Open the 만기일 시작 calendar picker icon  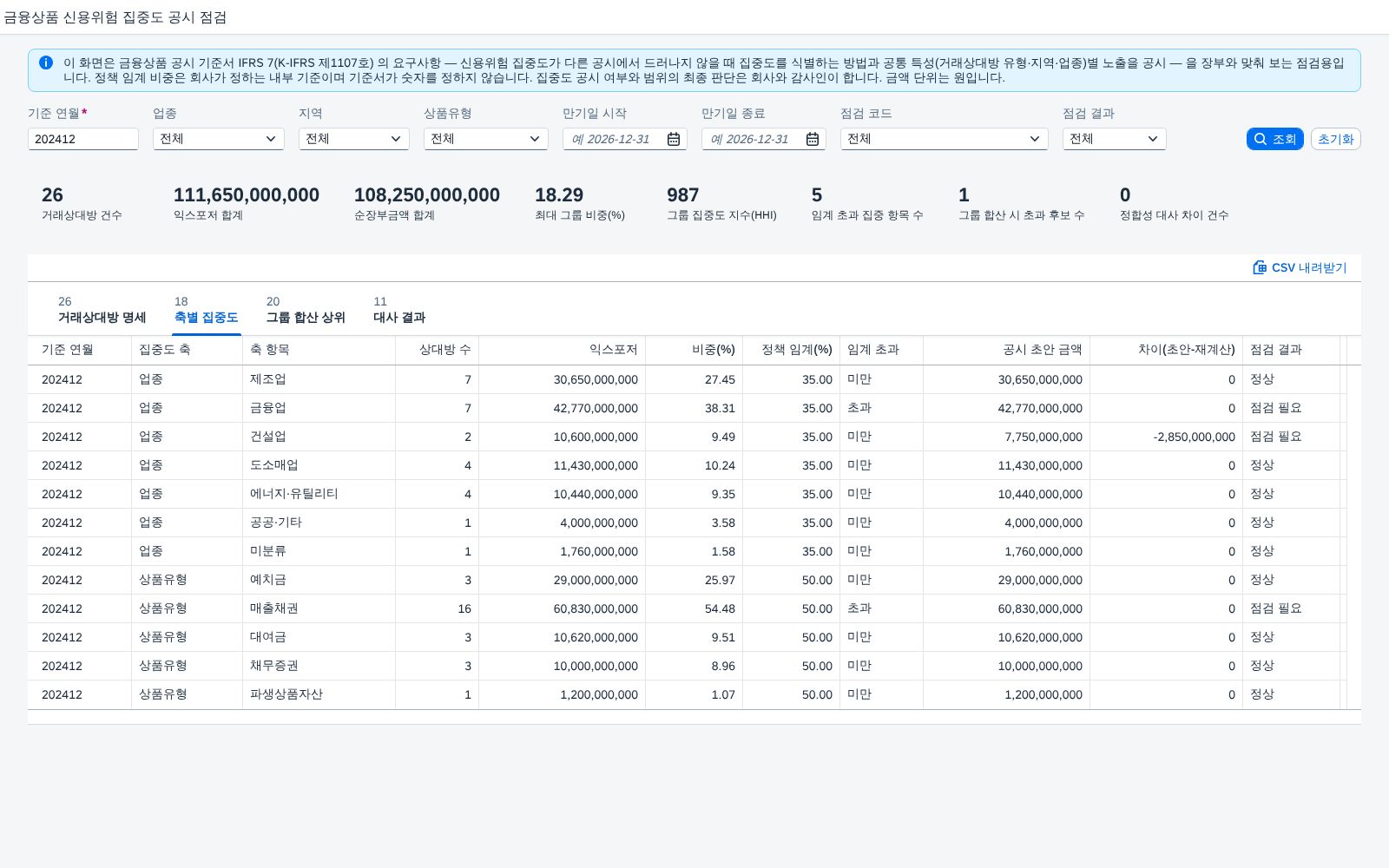point(674,139)
